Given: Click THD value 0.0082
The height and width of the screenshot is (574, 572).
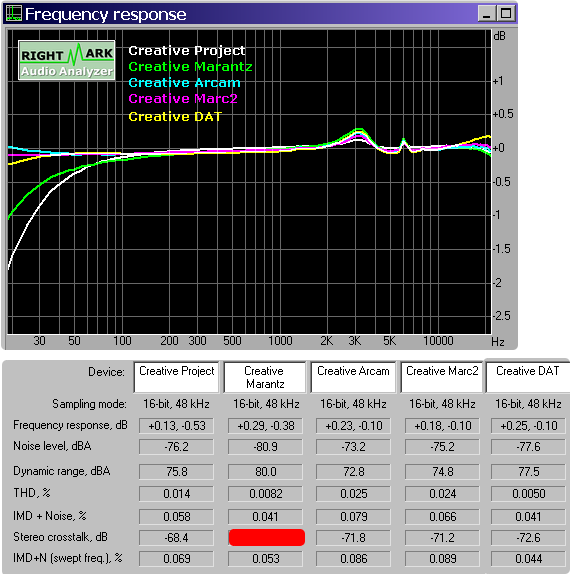Looking at the screenshot, I should [265, 494].
